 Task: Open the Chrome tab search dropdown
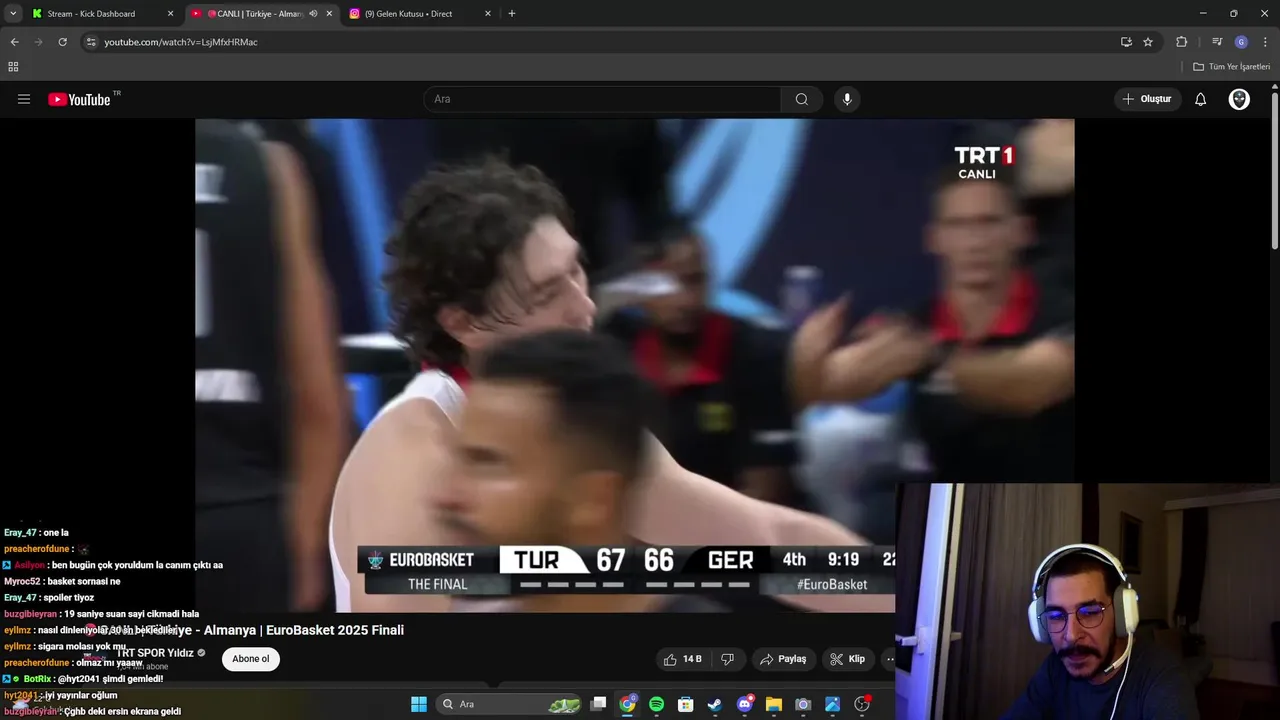[13, 14]
